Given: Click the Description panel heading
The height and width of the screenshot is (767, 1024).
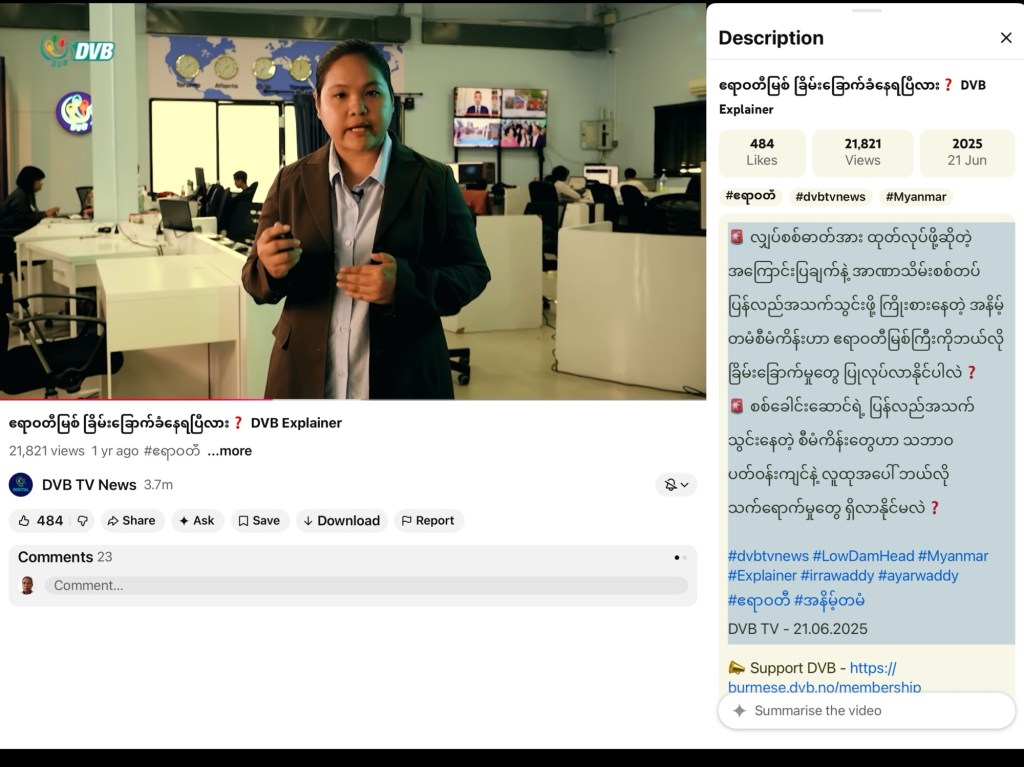Looking at the screenshot, I should pyautogui.click(x=771, y=38).
